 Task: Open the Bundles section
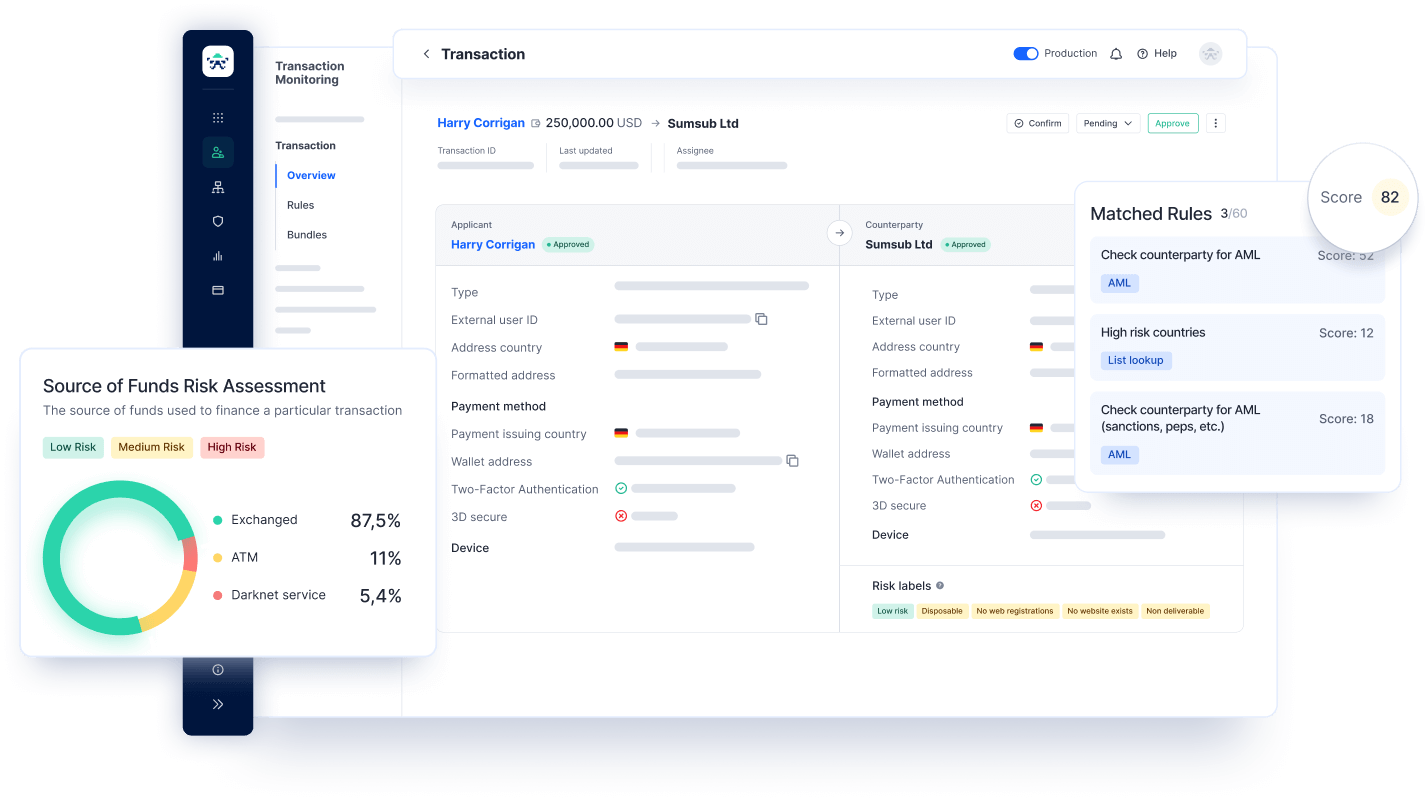click(x=307, y=235)
